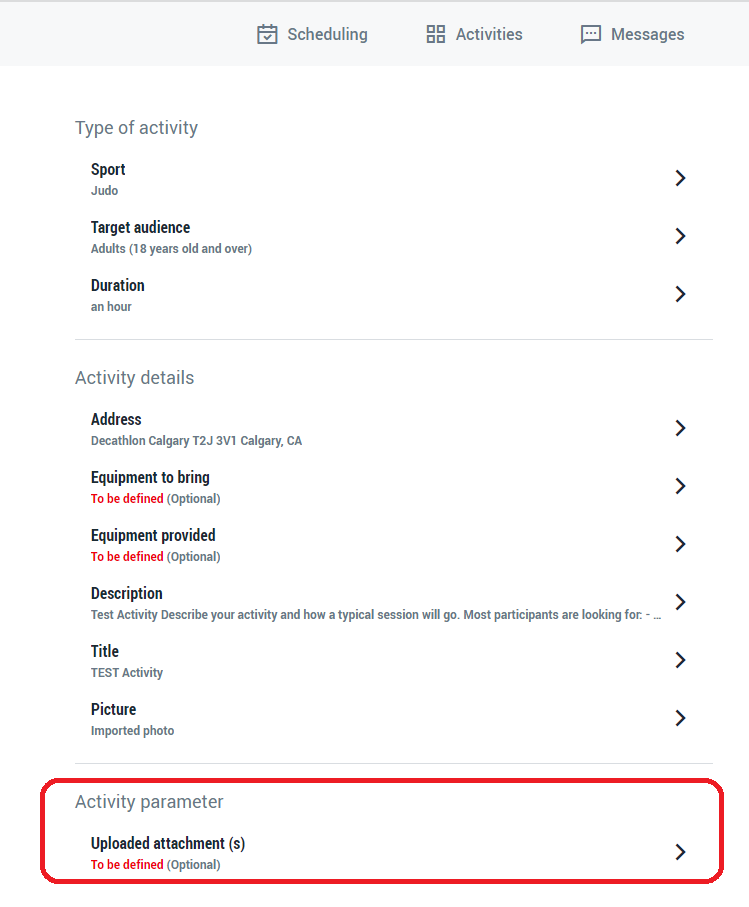
Task: Expand the Description row chevron
Action: [x=680, y=602]
